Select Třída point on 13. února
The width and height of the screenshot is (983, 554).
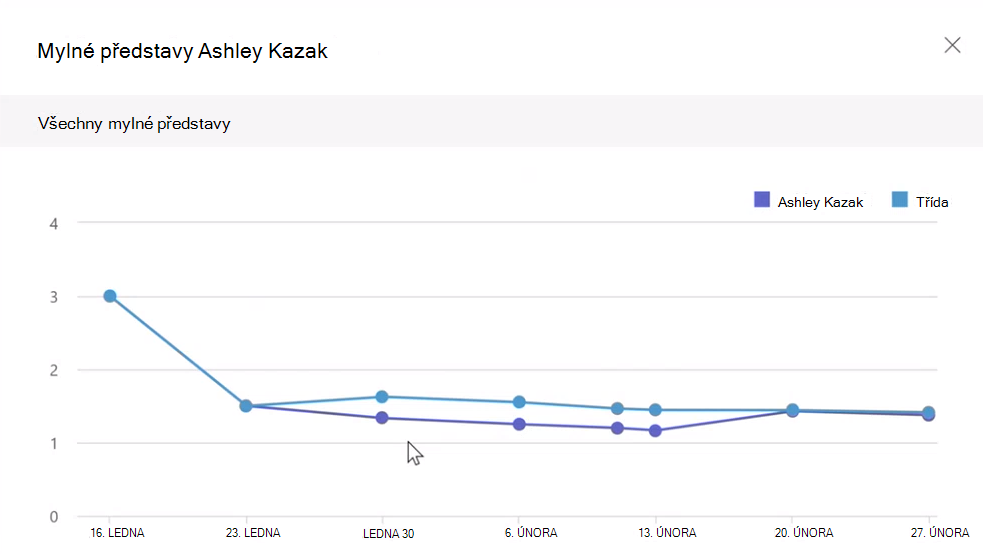(x=655, y=410)
